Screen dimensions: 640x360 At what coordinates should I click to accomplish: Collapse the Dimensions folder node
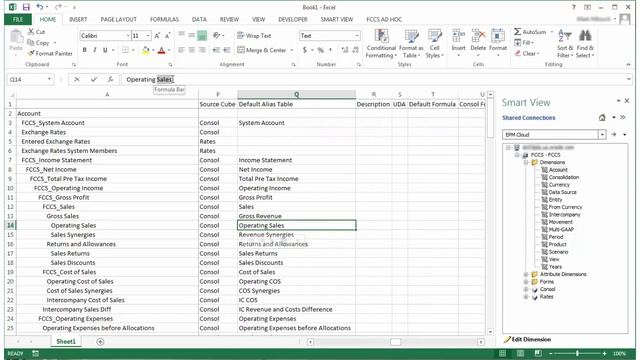pos(526,162)
